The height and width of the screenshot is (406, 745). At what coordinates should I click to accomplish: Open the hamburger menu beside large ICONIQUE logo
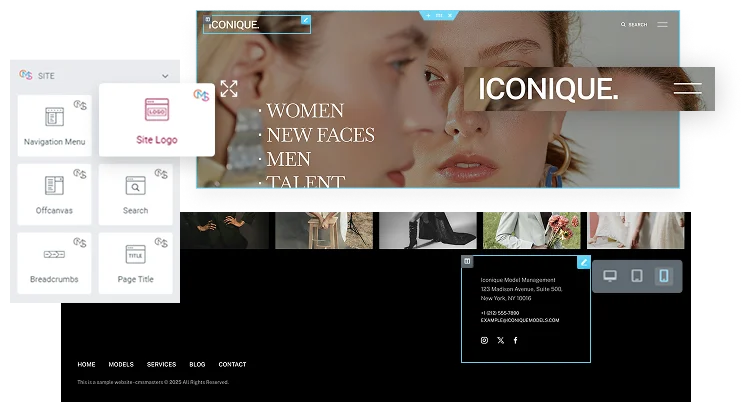pyautogui.click(x=688, y=88)
